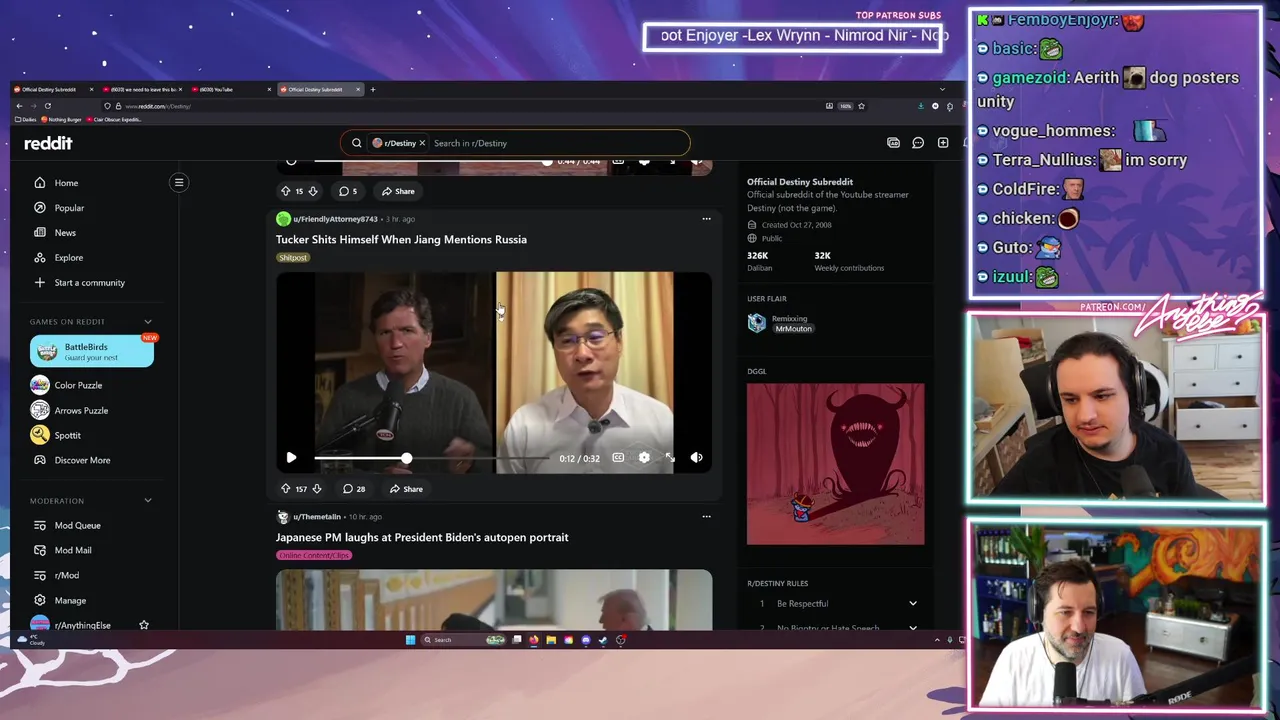Open Japanese PM video thumbnail
This screenshot has width=1280, height=720.
[x=494, y=601]
